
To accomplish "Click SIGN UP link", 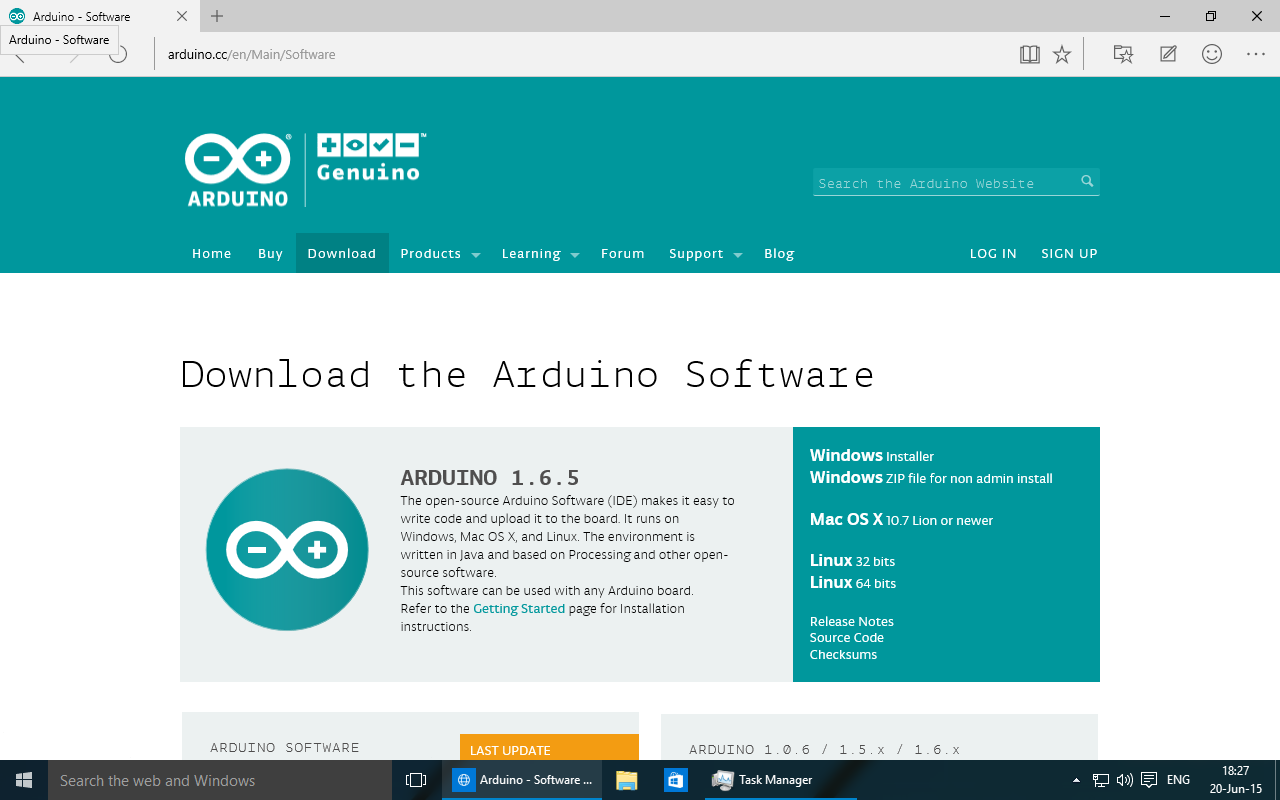I will click(x=1069, y=254).
